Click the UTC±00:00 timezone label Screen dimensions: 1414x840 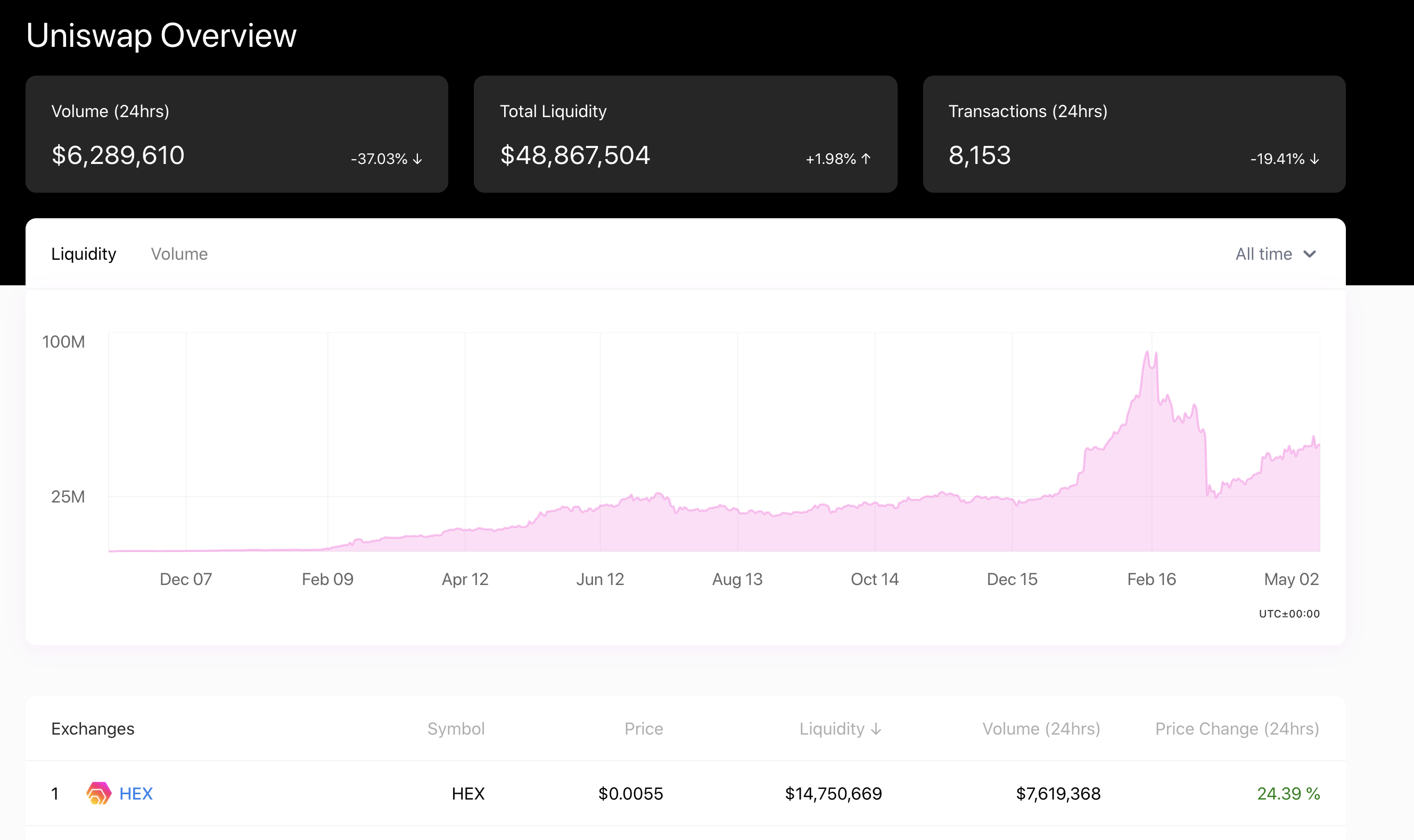1289,614
